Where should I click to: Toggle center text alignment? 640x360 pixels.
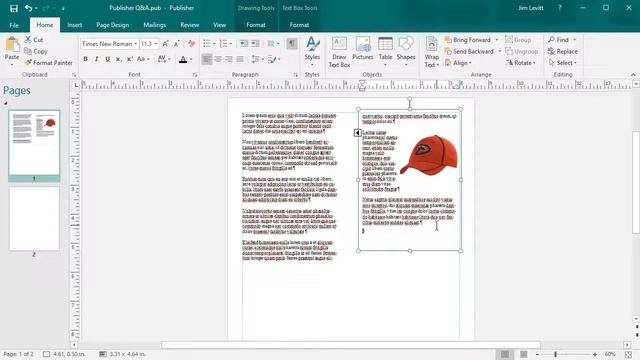(x=218, y=59)
